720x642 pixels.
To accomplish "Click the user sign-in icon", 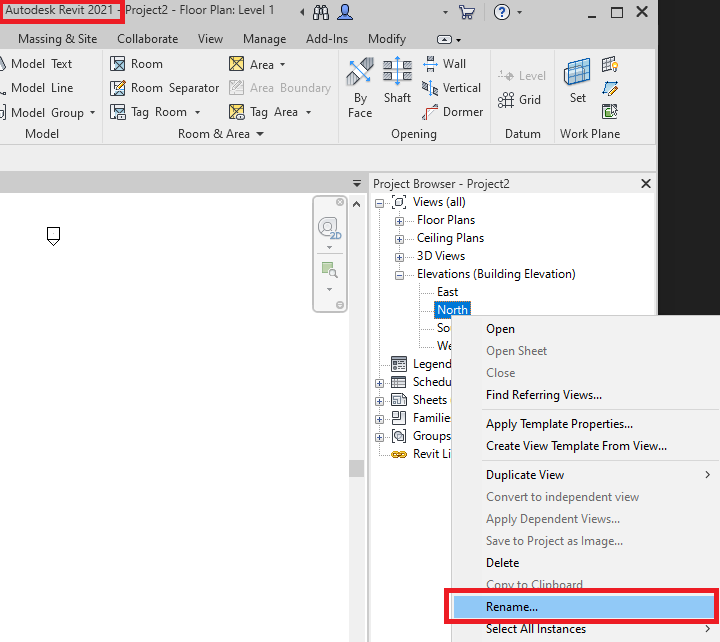I will (x=345, y=12).
